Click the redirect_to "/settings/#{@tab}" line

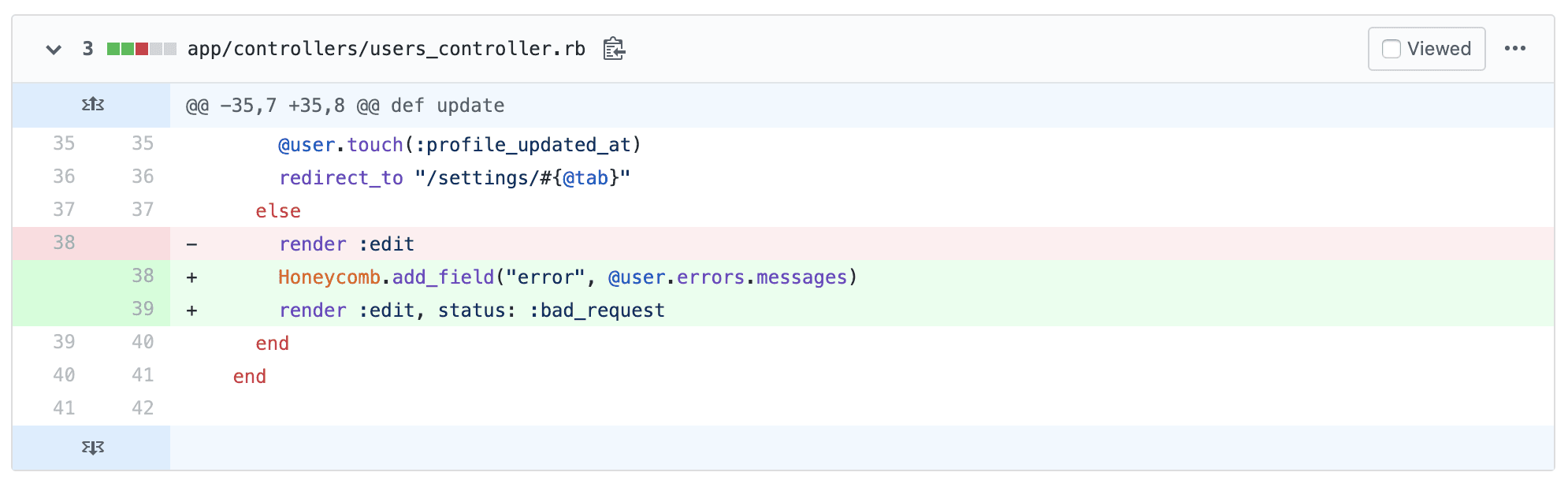pos(455,177)
